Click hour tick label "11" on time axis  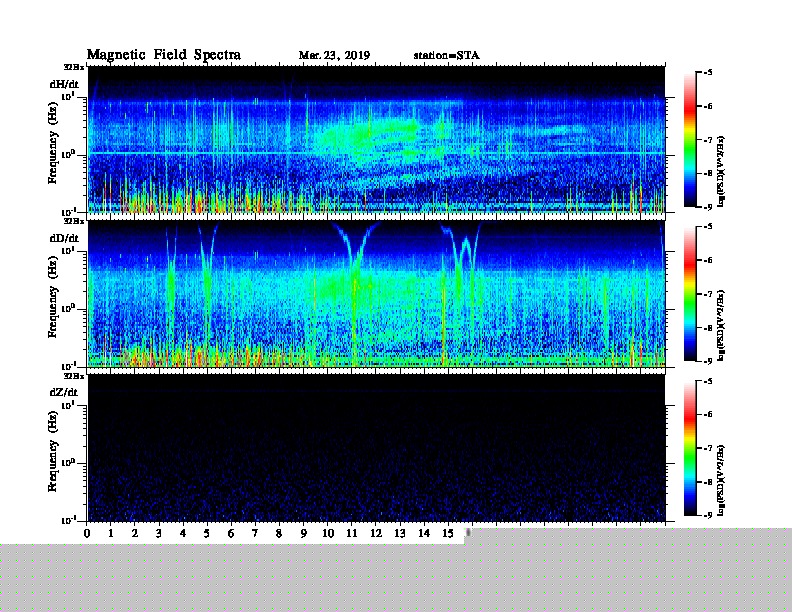point(352,533)
